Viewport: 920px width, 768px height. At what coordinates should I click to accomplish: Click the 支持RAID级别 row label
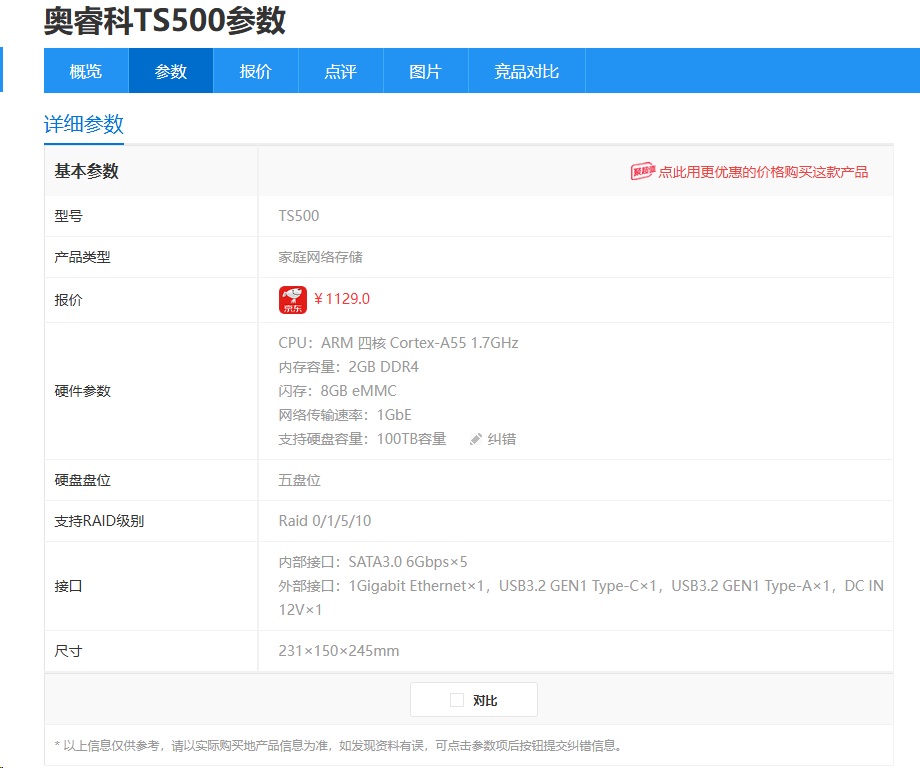coord(99,521)
